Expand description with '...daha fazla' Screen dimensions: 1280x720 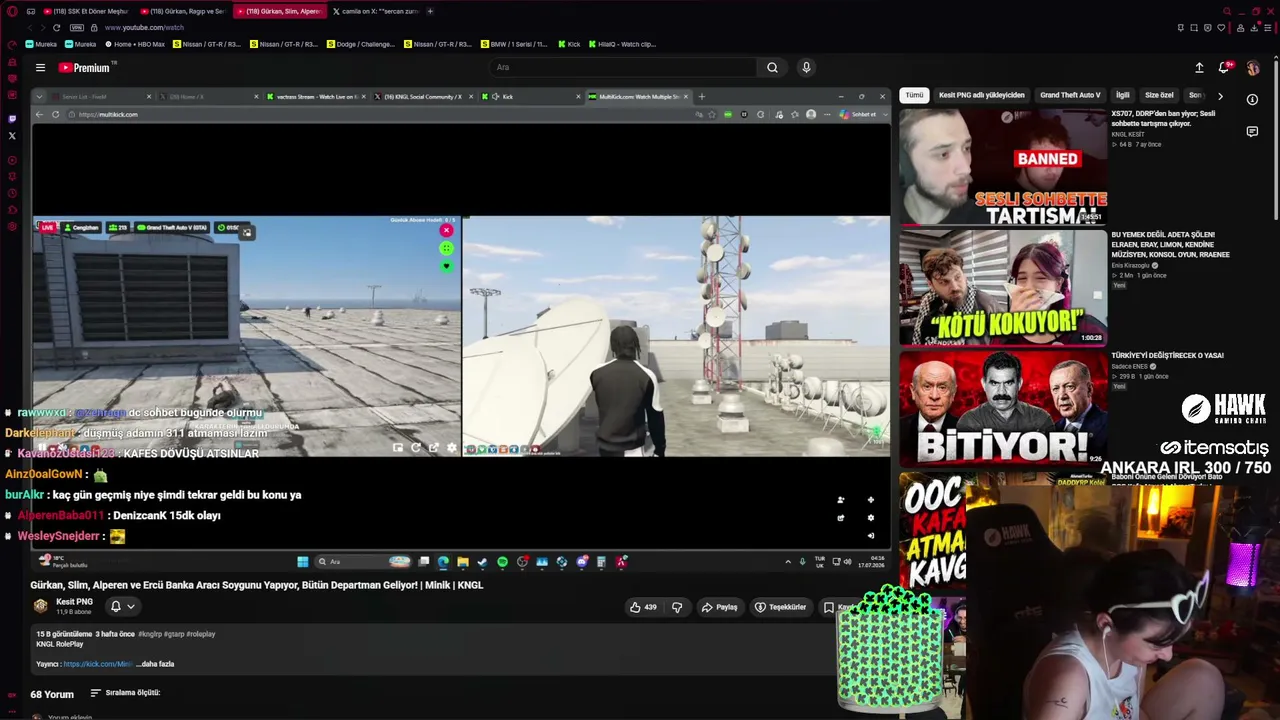click(155, 664)
